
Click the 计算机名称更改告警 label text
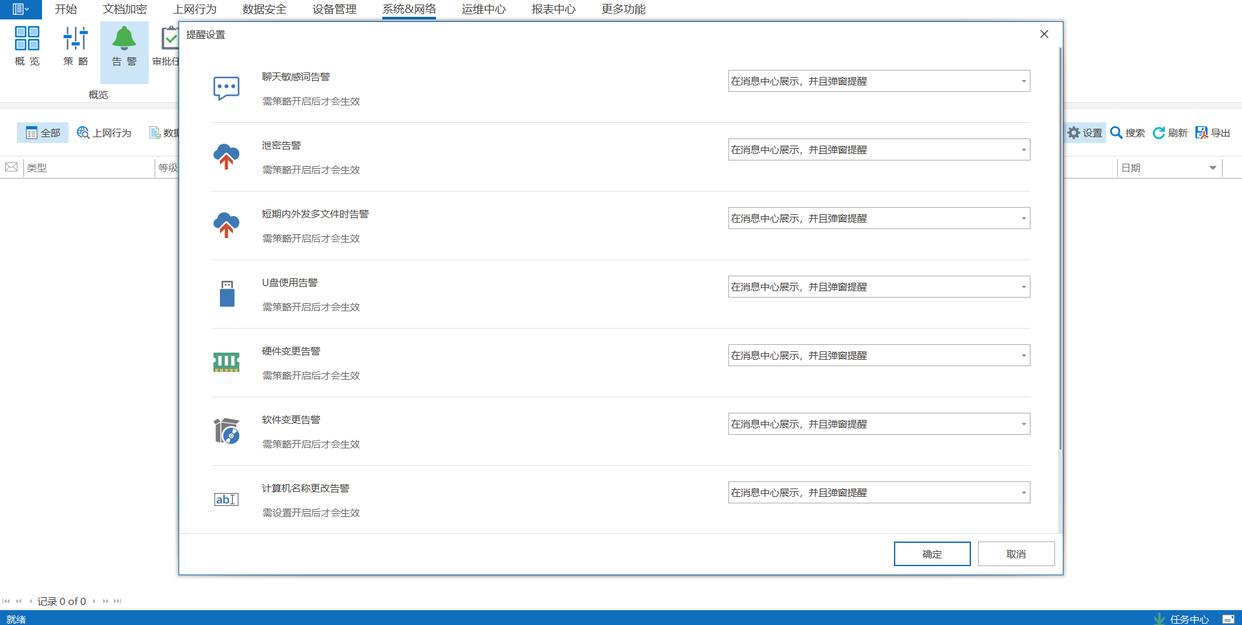(306, 488)
